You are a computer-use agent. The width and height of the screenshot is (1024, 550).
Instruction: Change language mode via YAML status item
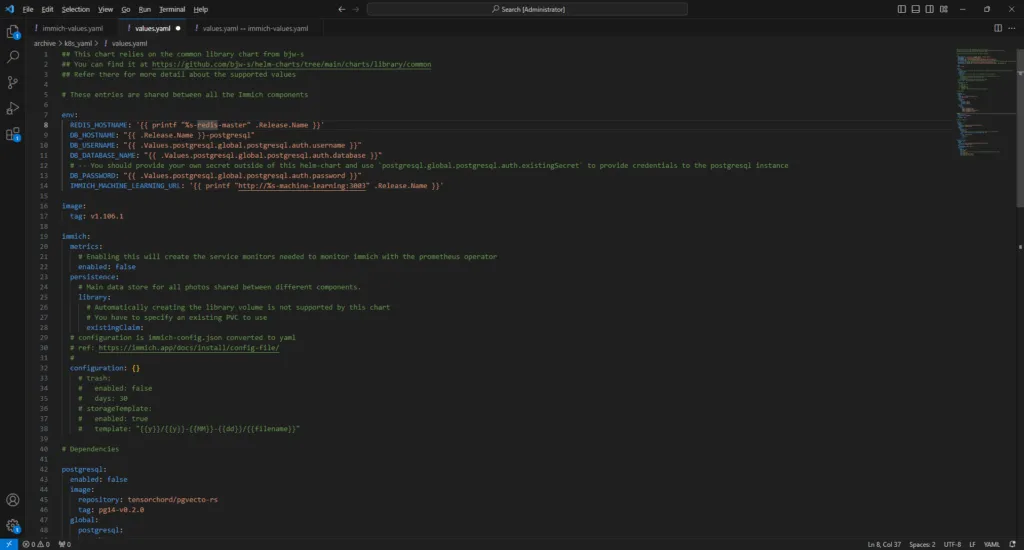(991, 544)
